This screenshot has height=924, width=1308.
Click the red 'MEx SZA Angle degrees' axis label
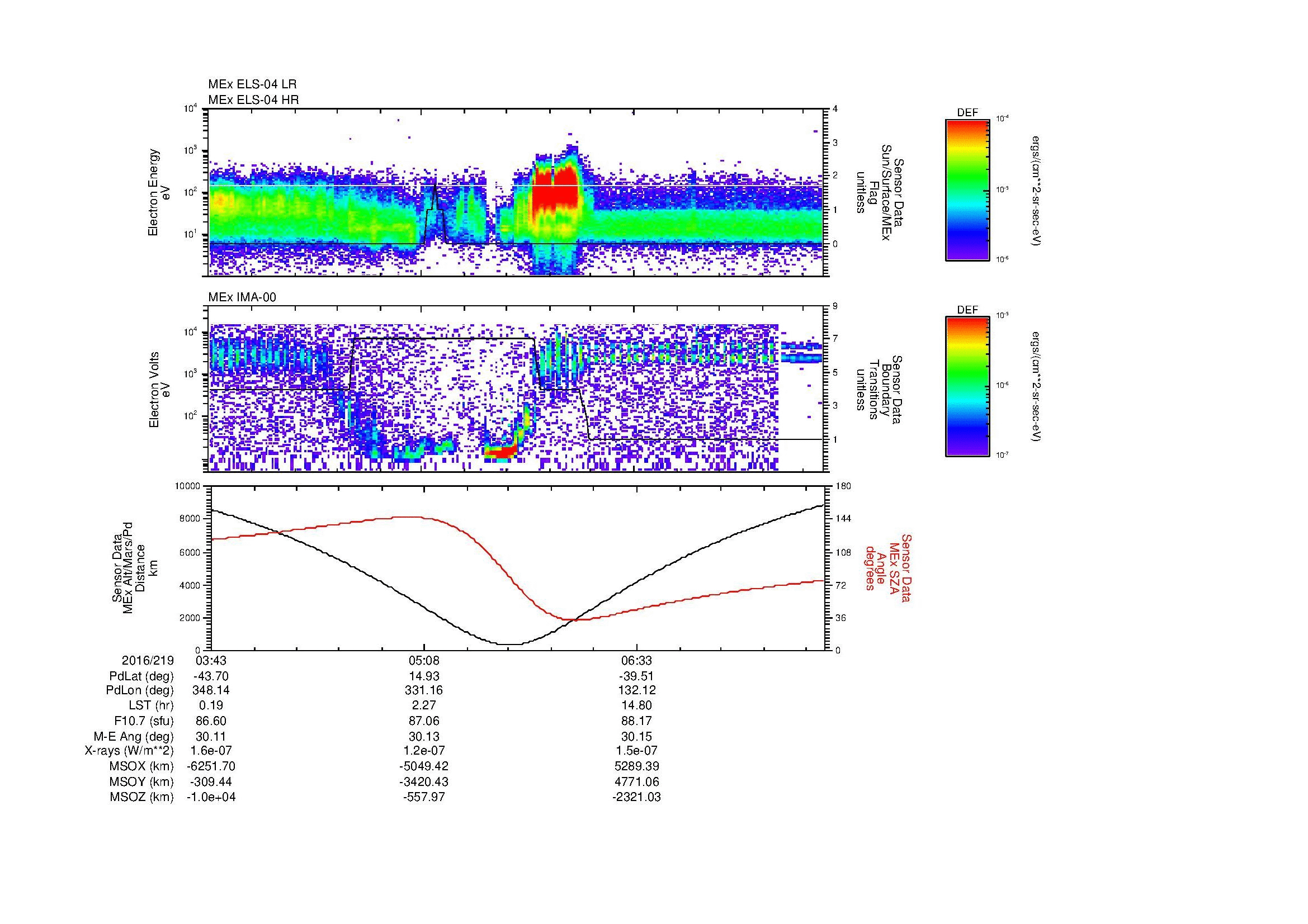tap(887, 568)
